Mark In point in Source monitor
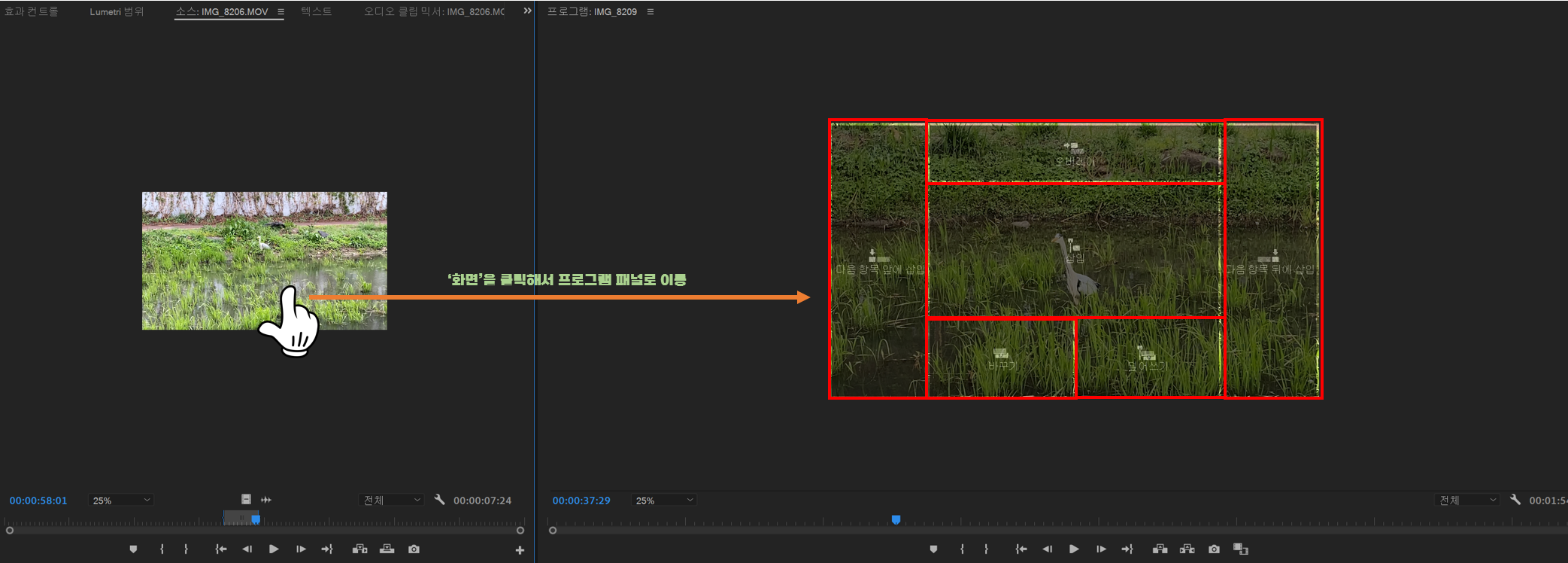 [x=162, y=549]
